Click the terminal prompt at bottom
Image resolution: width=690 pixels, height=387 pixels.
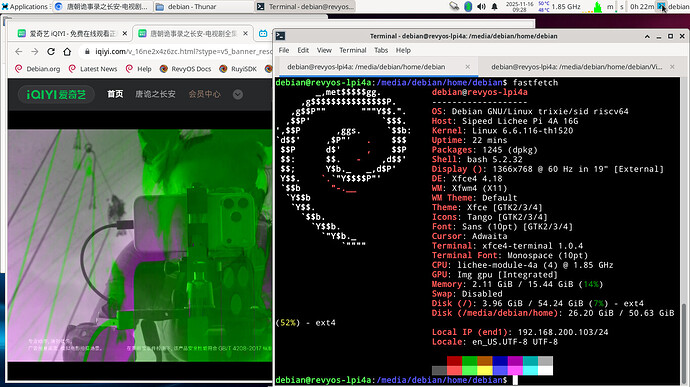(x=391, y=380)
